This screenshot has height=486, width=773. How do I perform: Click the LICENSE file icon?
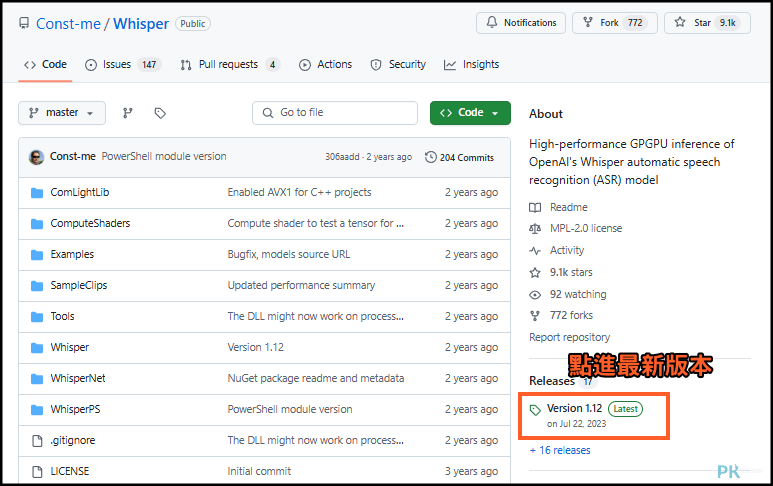coord(37,472)
